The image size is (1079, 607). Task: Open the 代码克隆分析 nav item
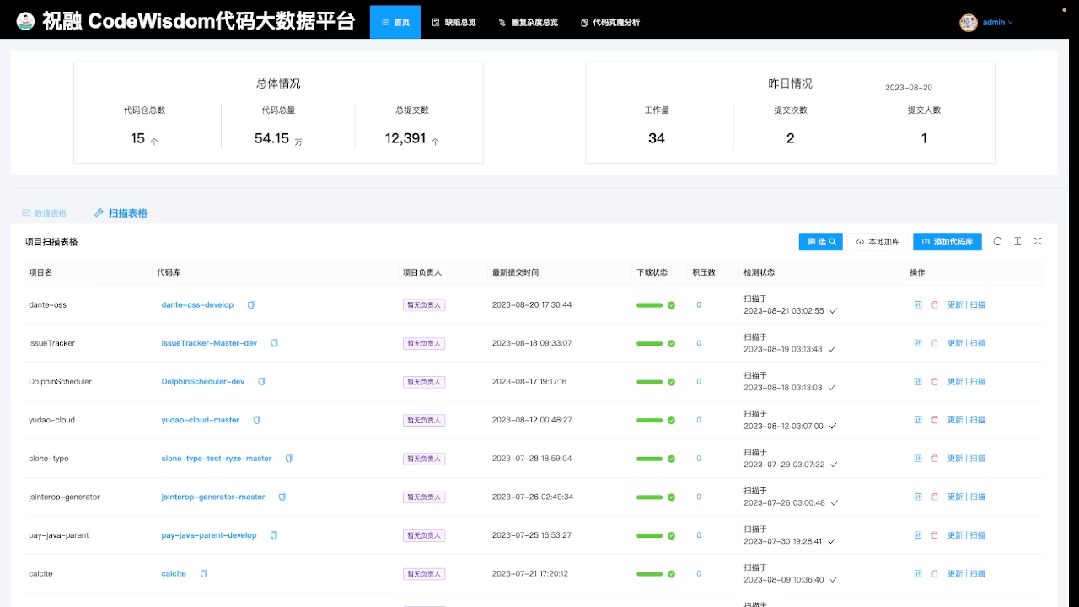[x=610, y=22]
